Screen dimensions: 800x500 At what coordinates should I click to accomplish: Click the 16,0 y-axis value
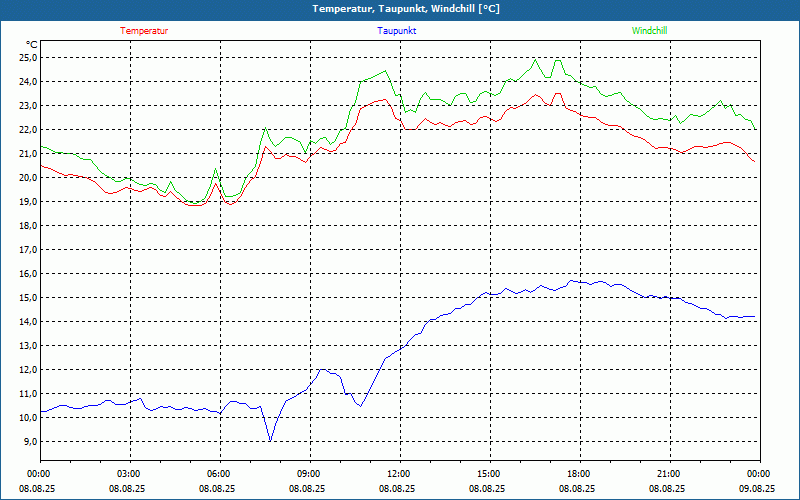(28, 273)
